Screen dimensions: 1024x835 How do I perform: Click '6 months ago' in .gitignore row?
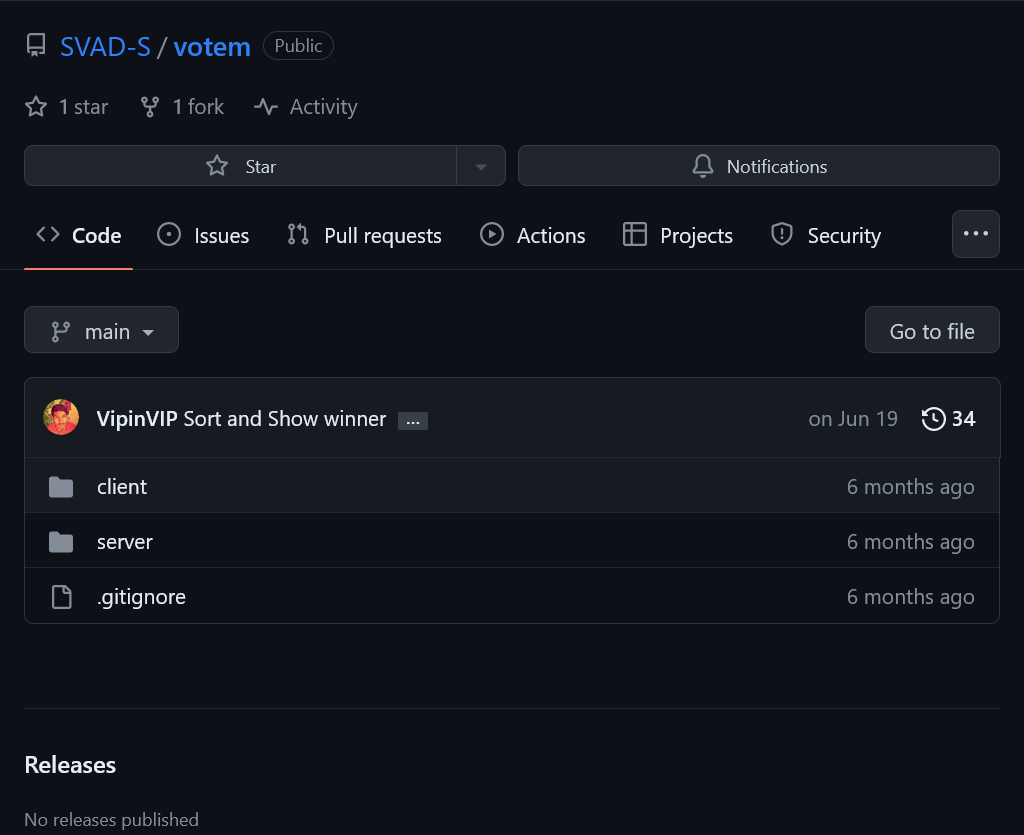[910, 596]
